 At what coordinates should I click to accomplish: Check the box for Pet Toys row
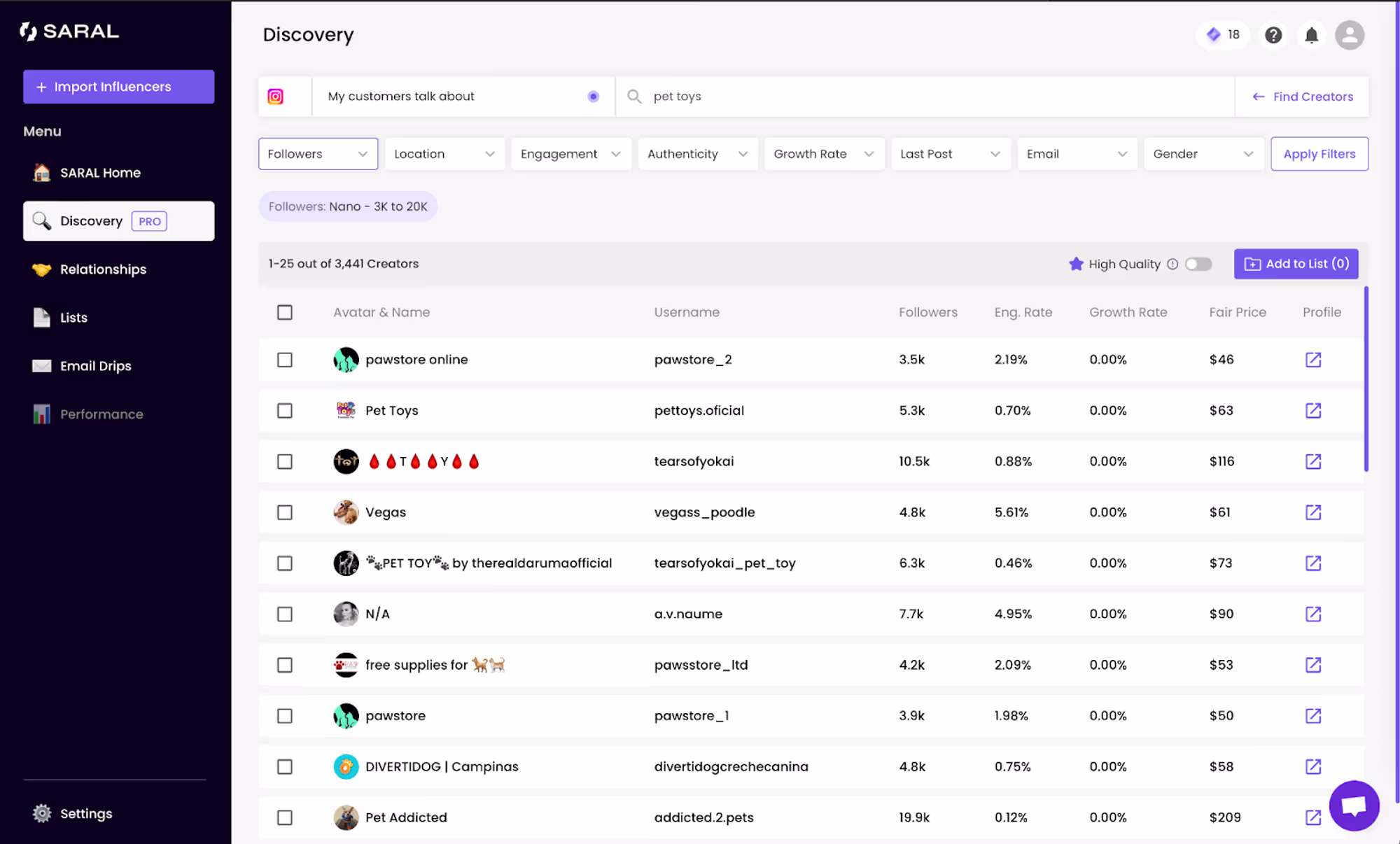coord(285,411)
